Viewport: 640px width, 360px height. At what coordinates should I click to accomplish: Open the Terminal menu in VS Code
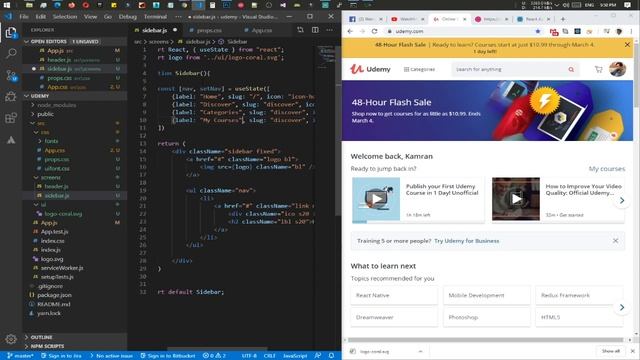pos(155,17)
